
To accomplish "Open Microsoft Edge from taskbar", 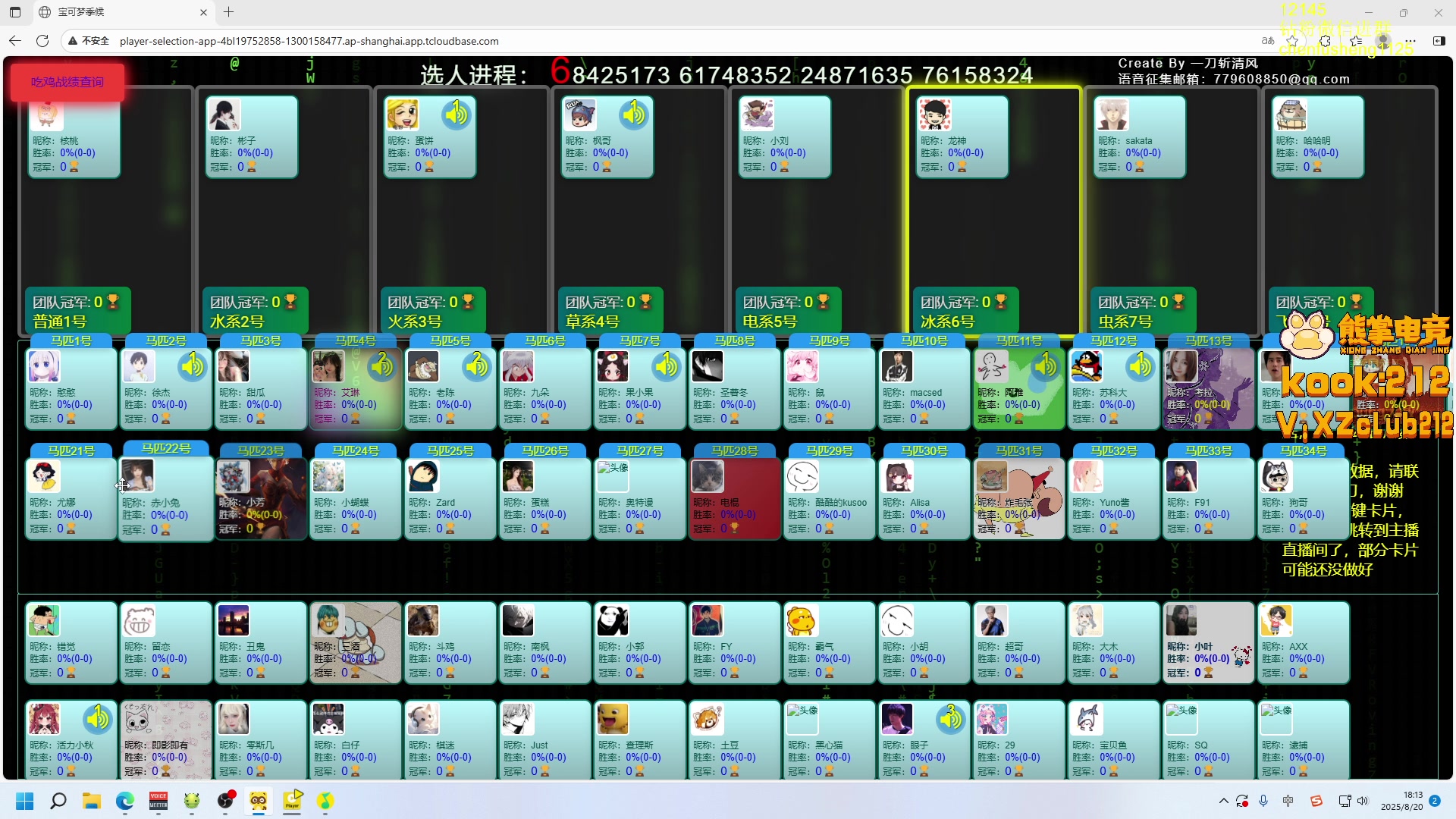I will coord(125,801).
